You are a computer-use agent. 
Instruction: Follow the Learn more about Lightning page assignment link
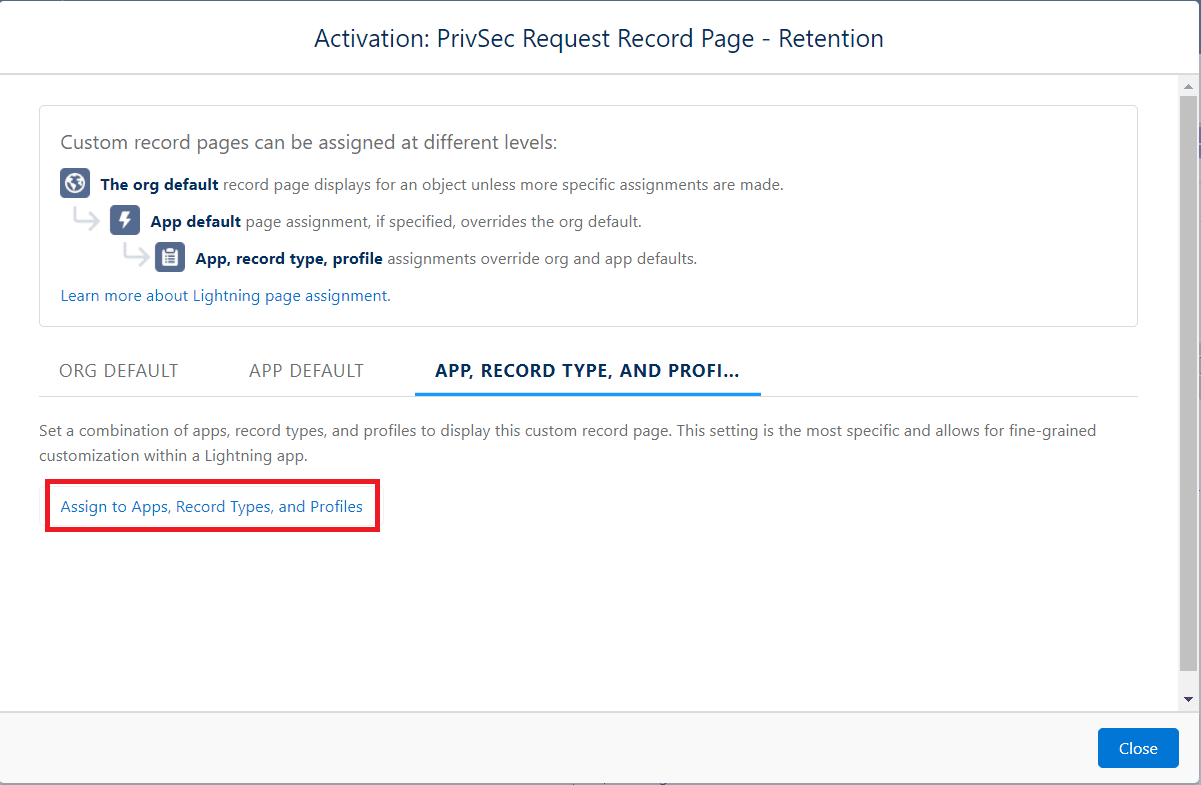click(x=225, y=296)
